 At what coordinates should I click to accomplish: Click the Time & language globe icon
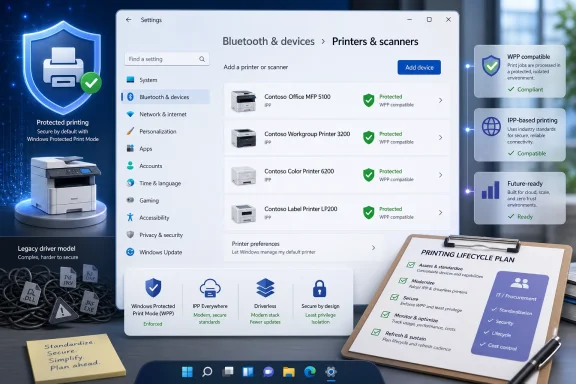point(130,183)
